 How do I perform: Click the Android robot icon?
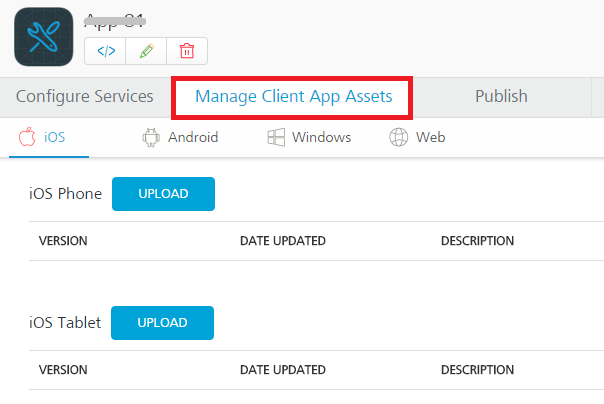(151, 137)
